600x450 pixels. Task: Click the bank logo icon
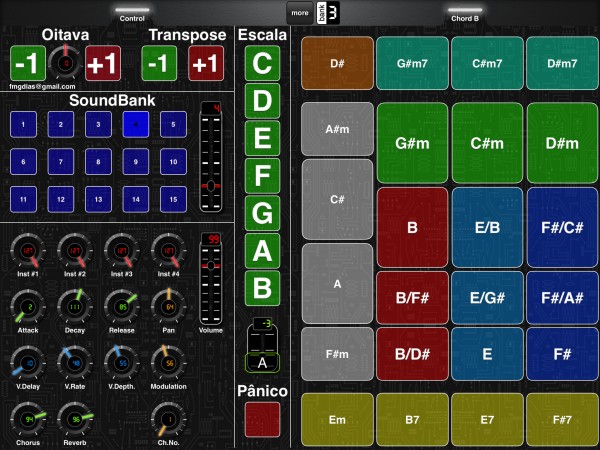point(328,13)
